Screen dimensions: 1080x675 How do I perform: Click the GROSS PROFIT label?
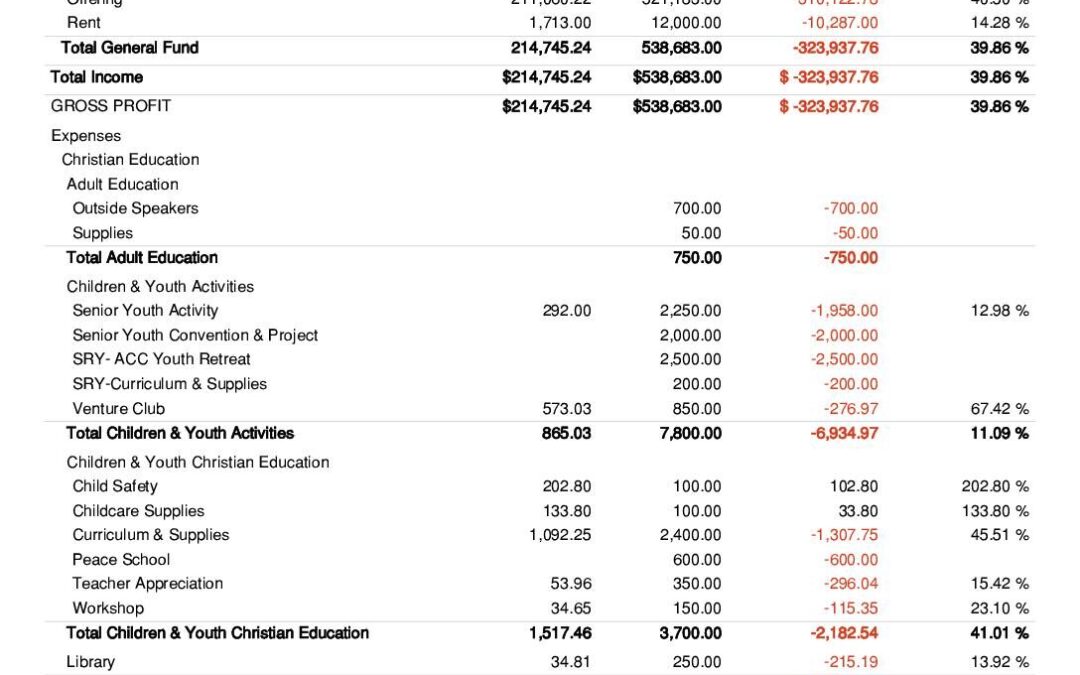(110, 106)
